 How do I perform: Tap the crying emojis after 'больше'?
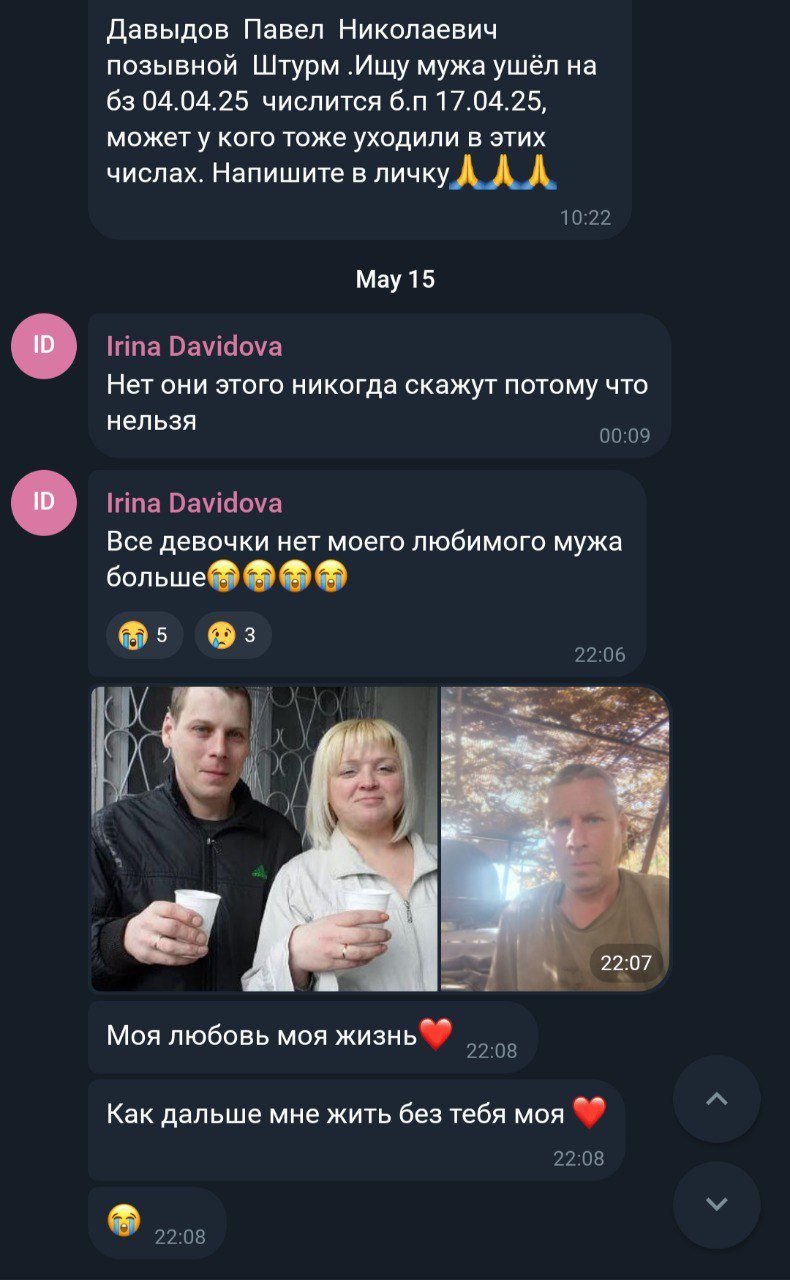tap(277, 578)
